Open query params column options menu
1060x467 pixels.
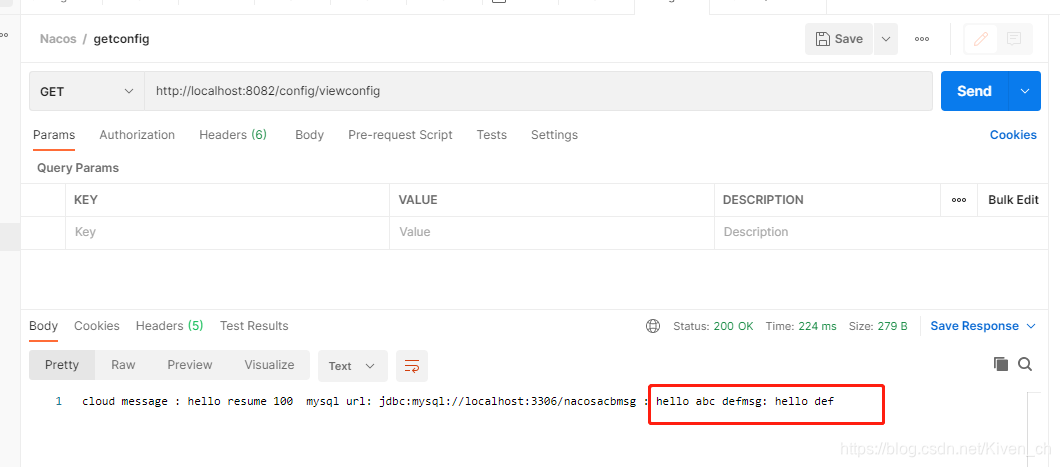pyautogui.click(x=959, y=200)
